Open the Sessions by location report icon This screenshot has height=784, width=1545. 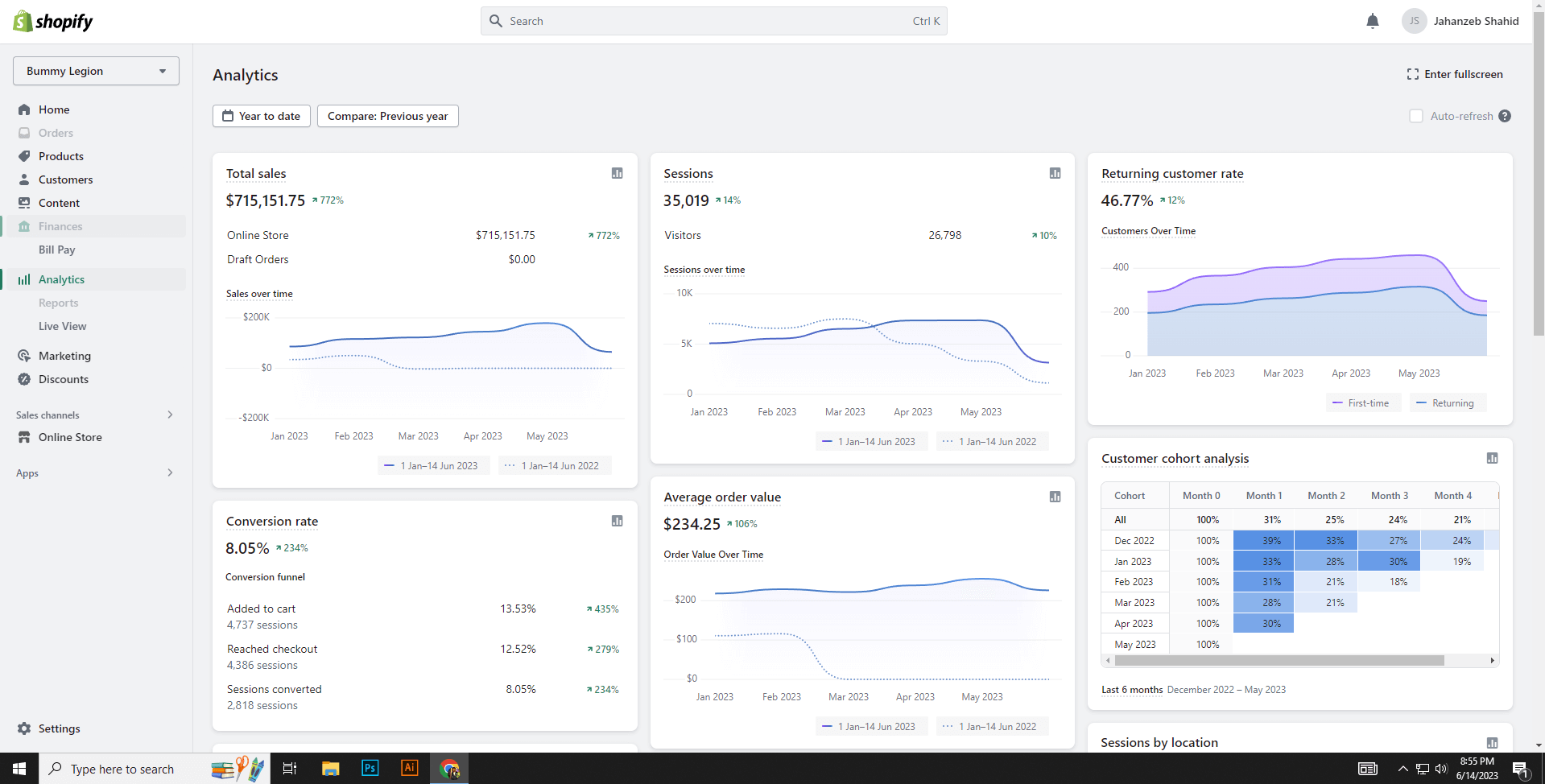pos(1492,743)
